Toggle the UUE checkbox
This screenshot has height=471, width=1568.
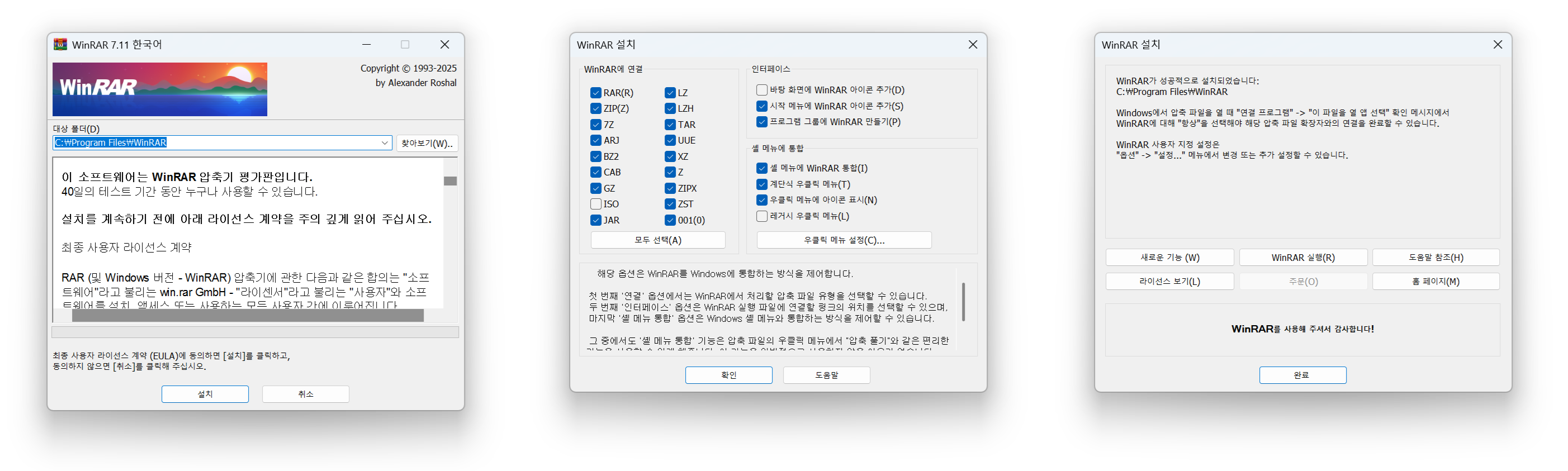click(x=670, y=140)
